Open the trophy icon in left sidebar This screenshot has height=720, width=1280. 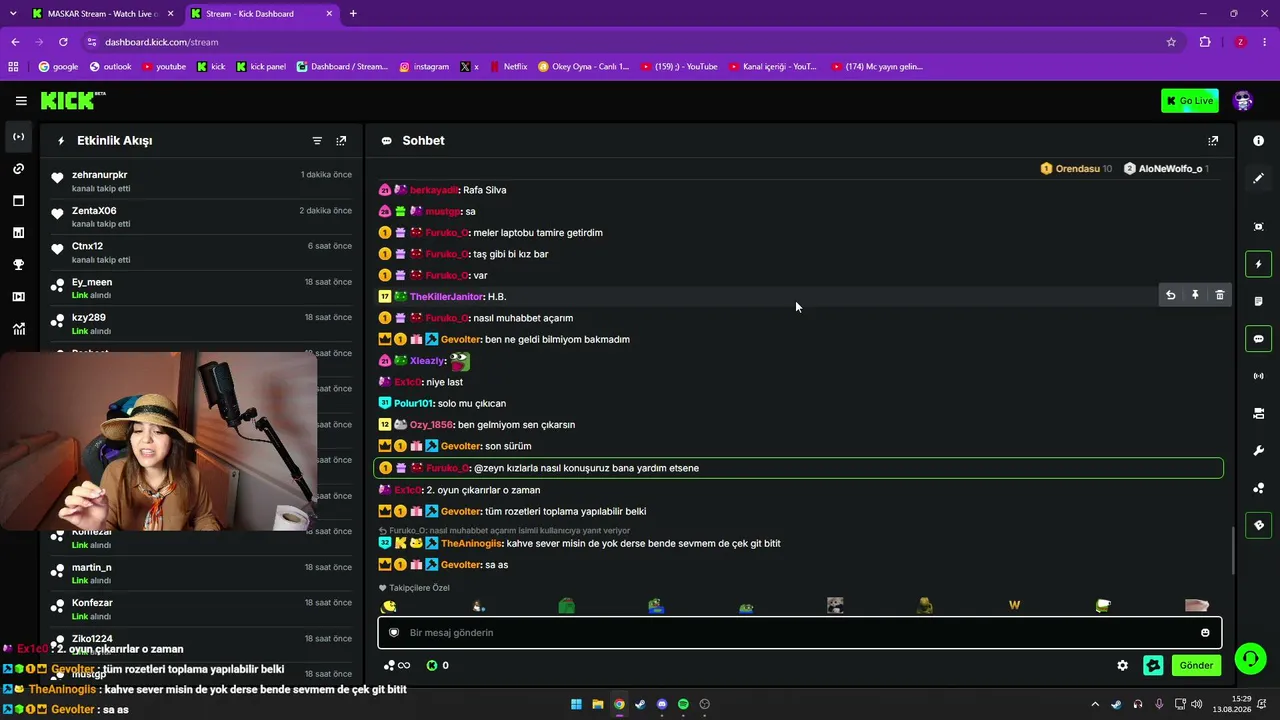coord(19,265)
